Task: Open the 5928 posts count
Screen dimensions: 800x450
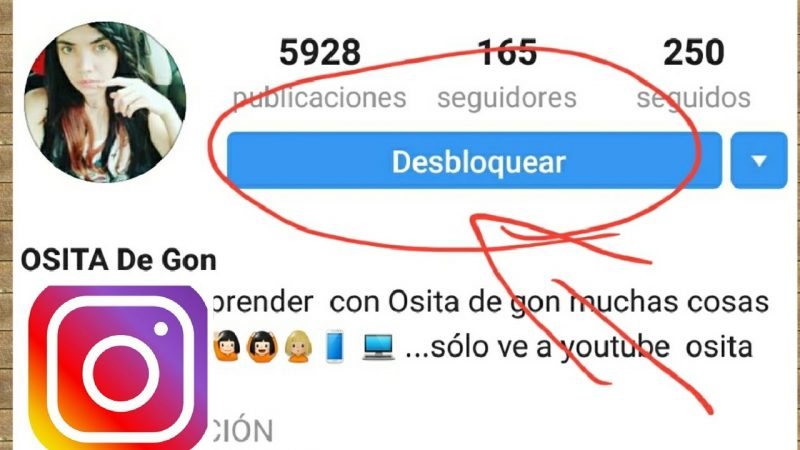Action: click(320, 52)
